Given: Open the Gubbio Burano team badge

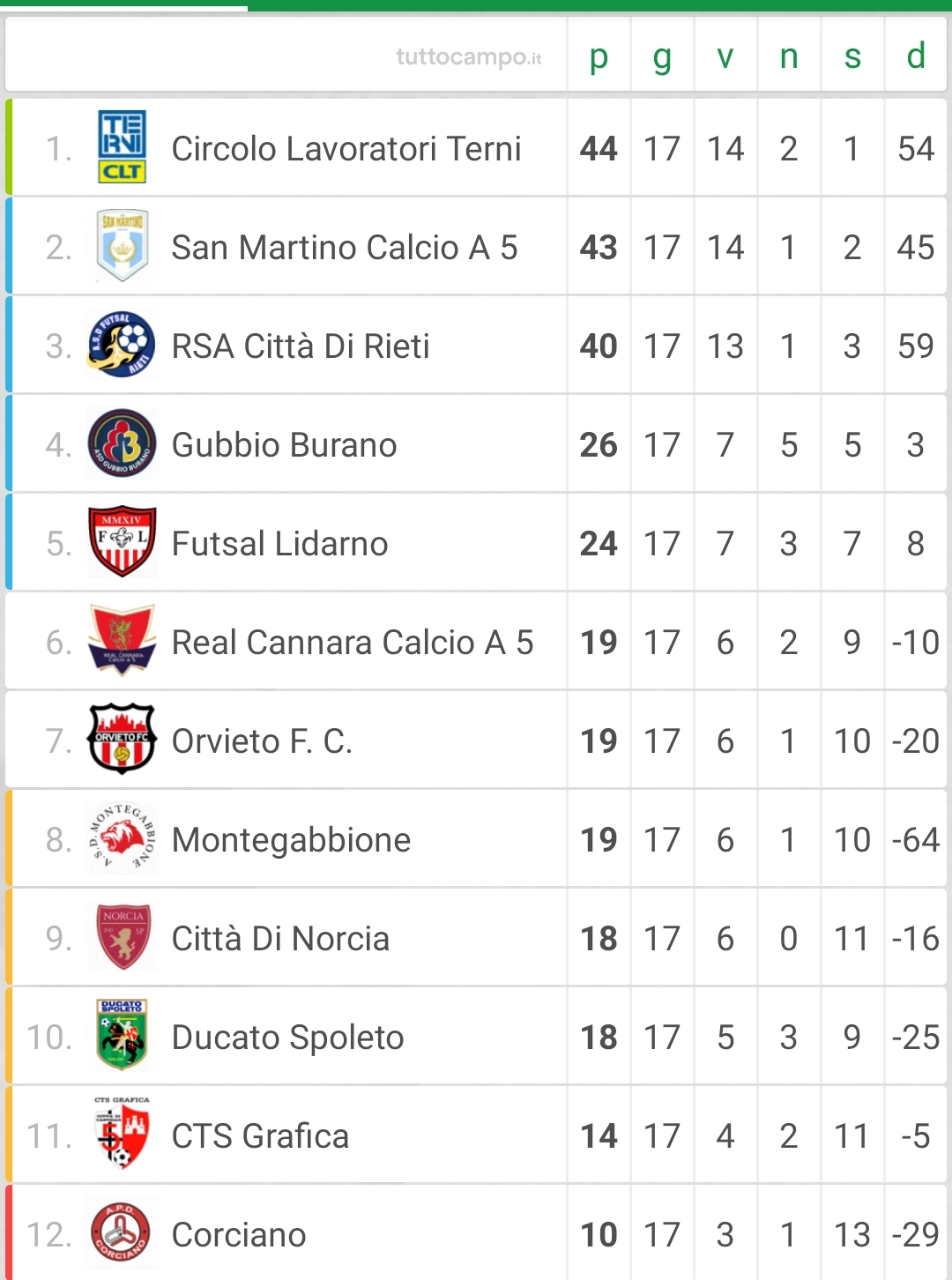Looking at the screenshot, I should [122, 443].
